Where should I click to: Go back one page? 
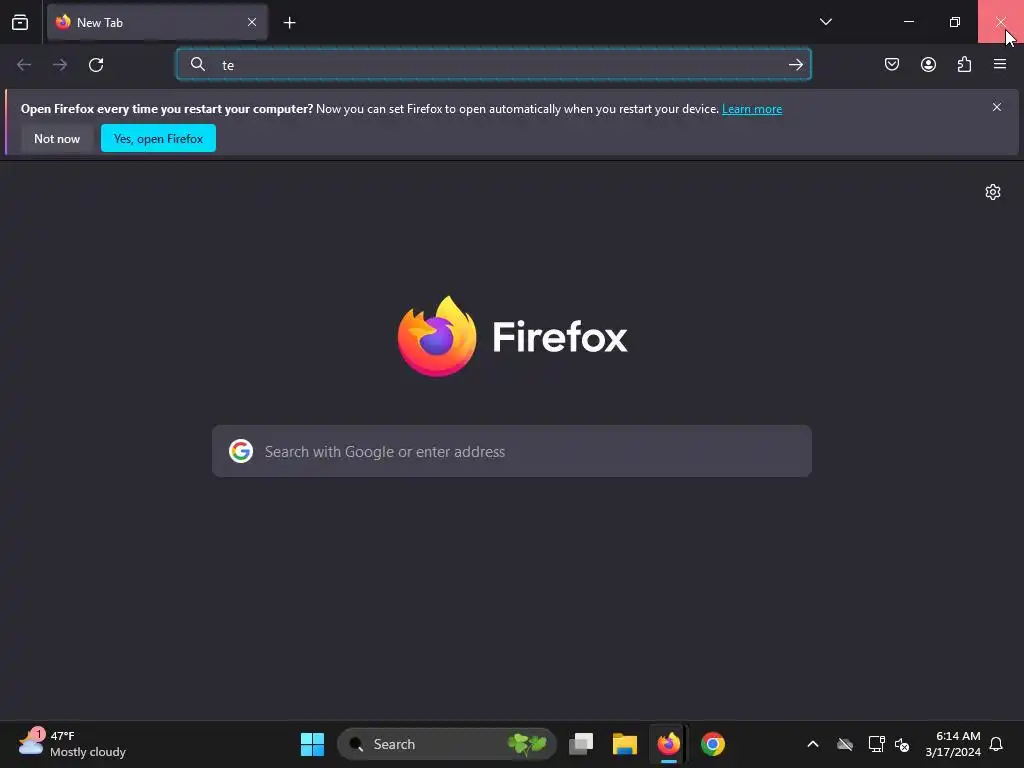tap(24, 65)
